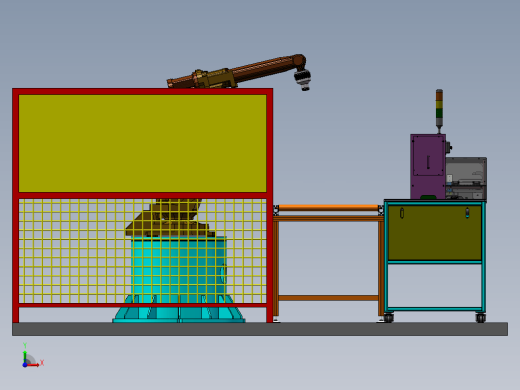Pick the robot end effector tool head
The width and height of the screenshot is (520, 390).
tap(303, 80)
